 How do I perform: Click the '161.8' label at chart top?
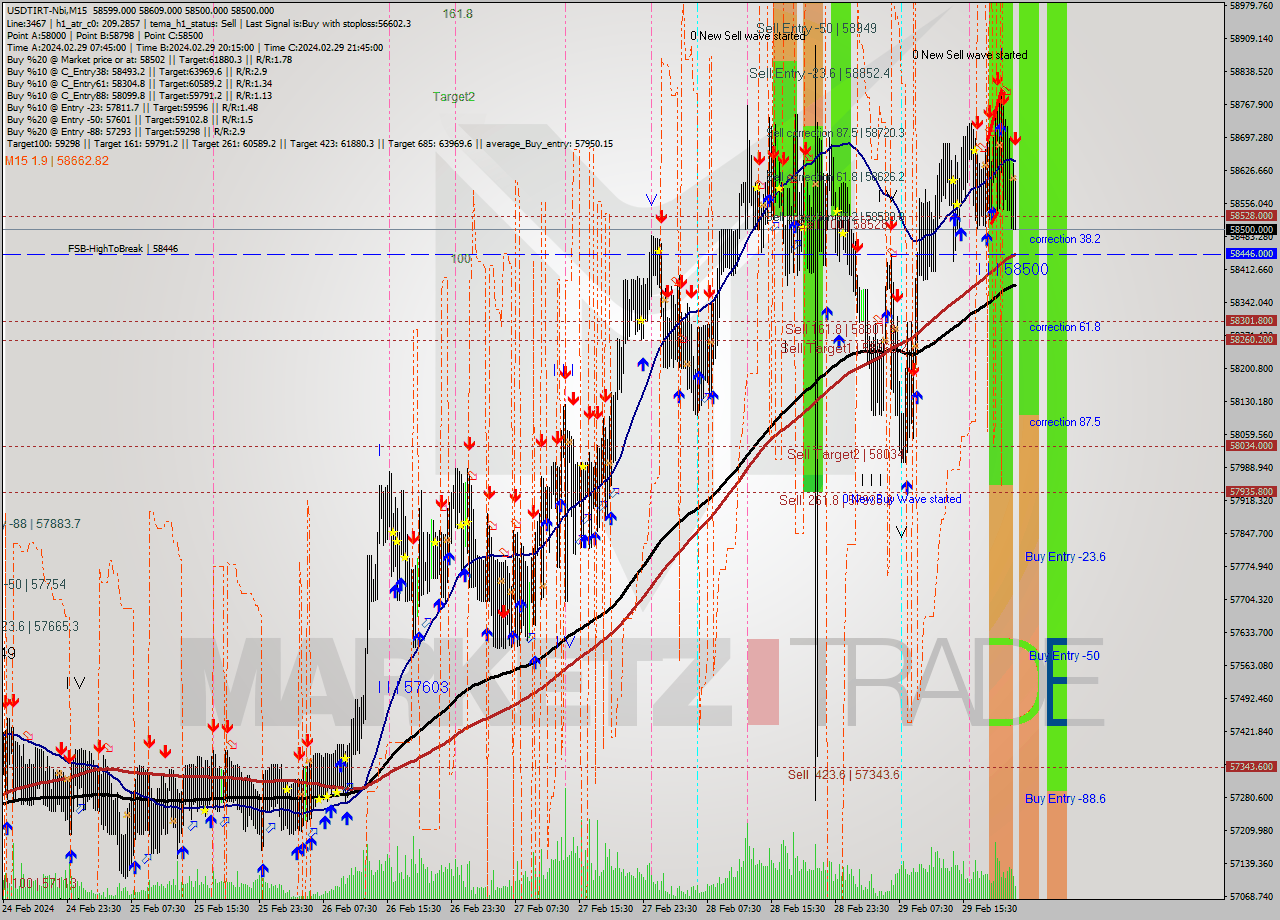(458, 14)
